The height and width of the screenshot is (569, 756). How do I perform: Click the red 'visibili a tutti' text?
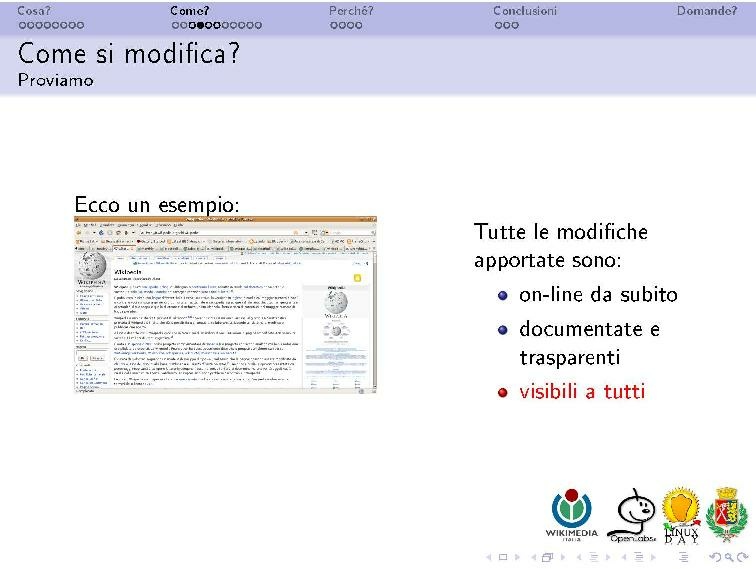[582, 392]
